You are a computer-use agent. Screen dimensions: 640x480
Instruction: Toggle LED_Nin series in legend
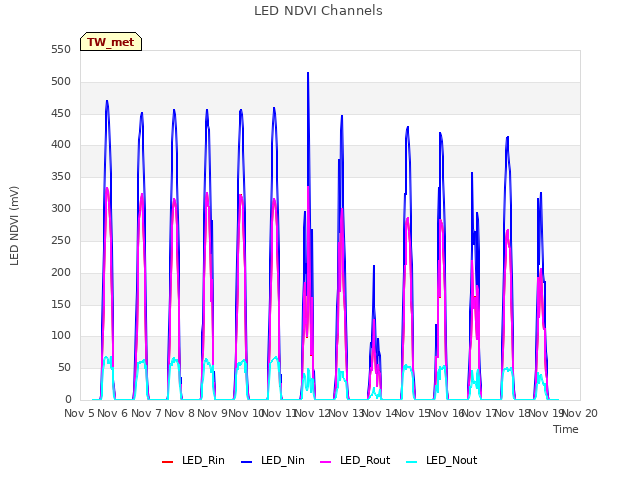(x=273, y=460)
